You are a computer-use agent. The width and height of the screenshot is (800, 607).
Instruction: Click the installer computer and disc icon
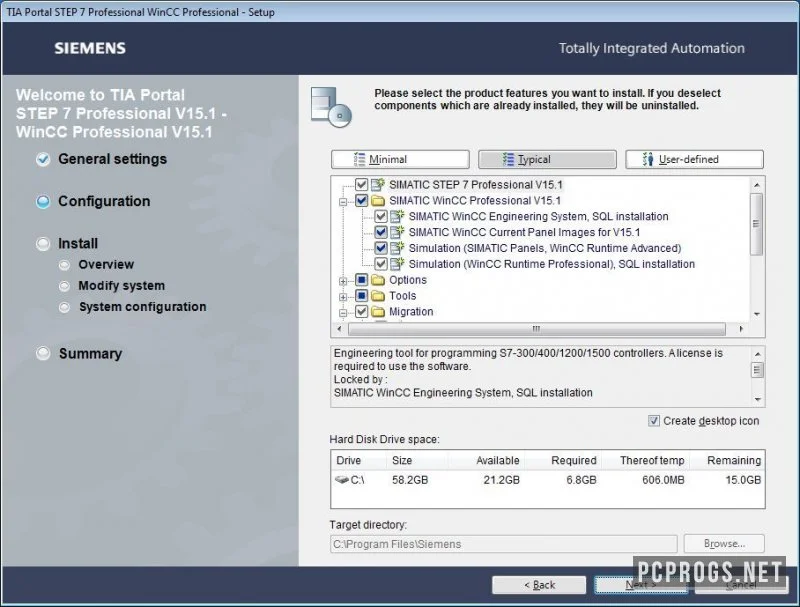[331, 107]
